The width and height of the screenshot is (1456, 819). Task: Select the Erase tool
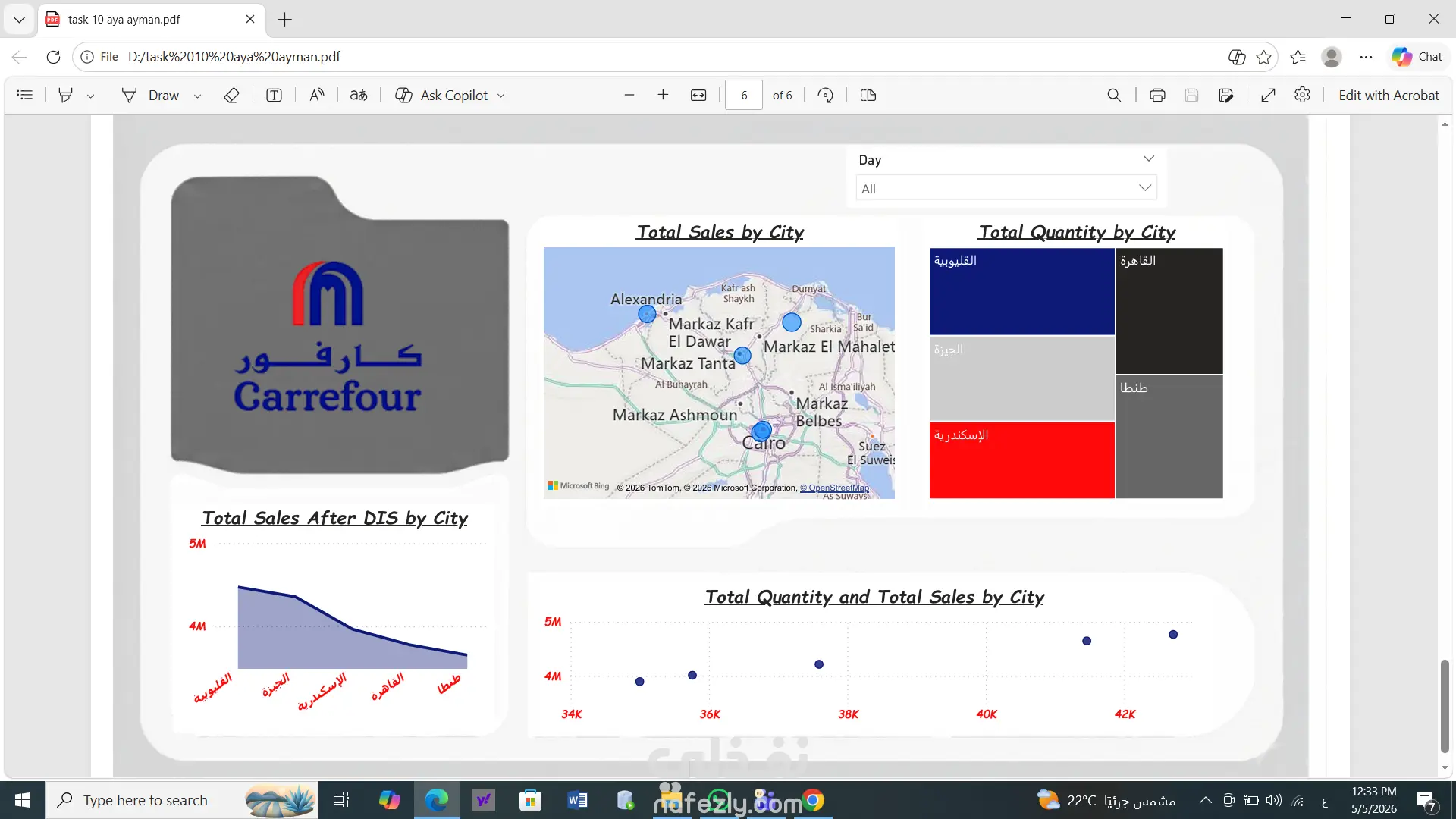(x=232, y=96)
